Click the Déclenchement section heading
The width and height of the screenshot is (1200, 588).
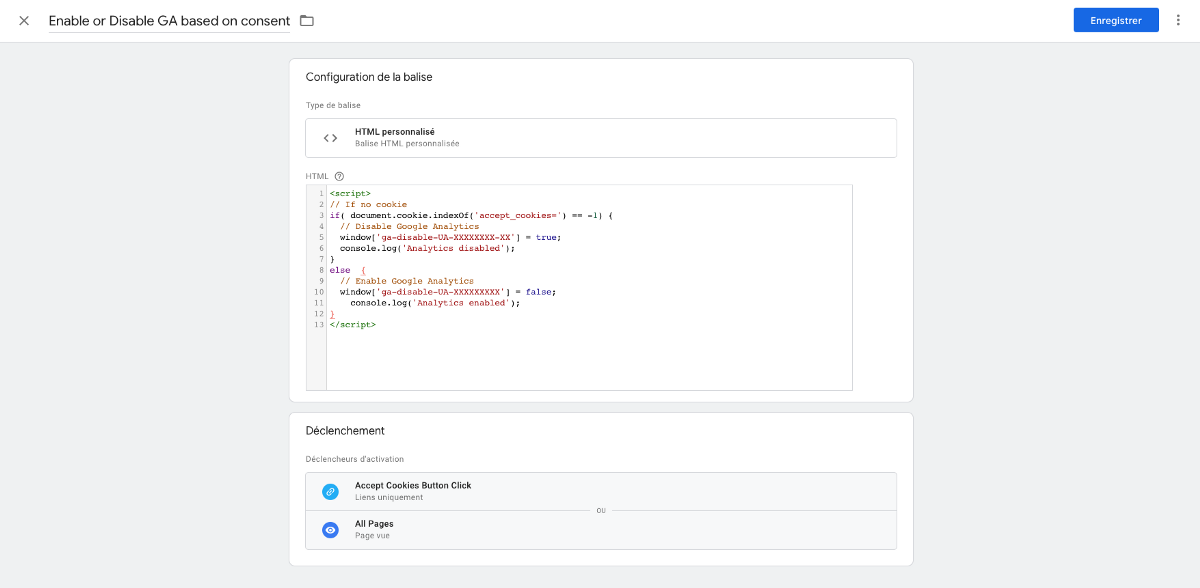[345, 431]
